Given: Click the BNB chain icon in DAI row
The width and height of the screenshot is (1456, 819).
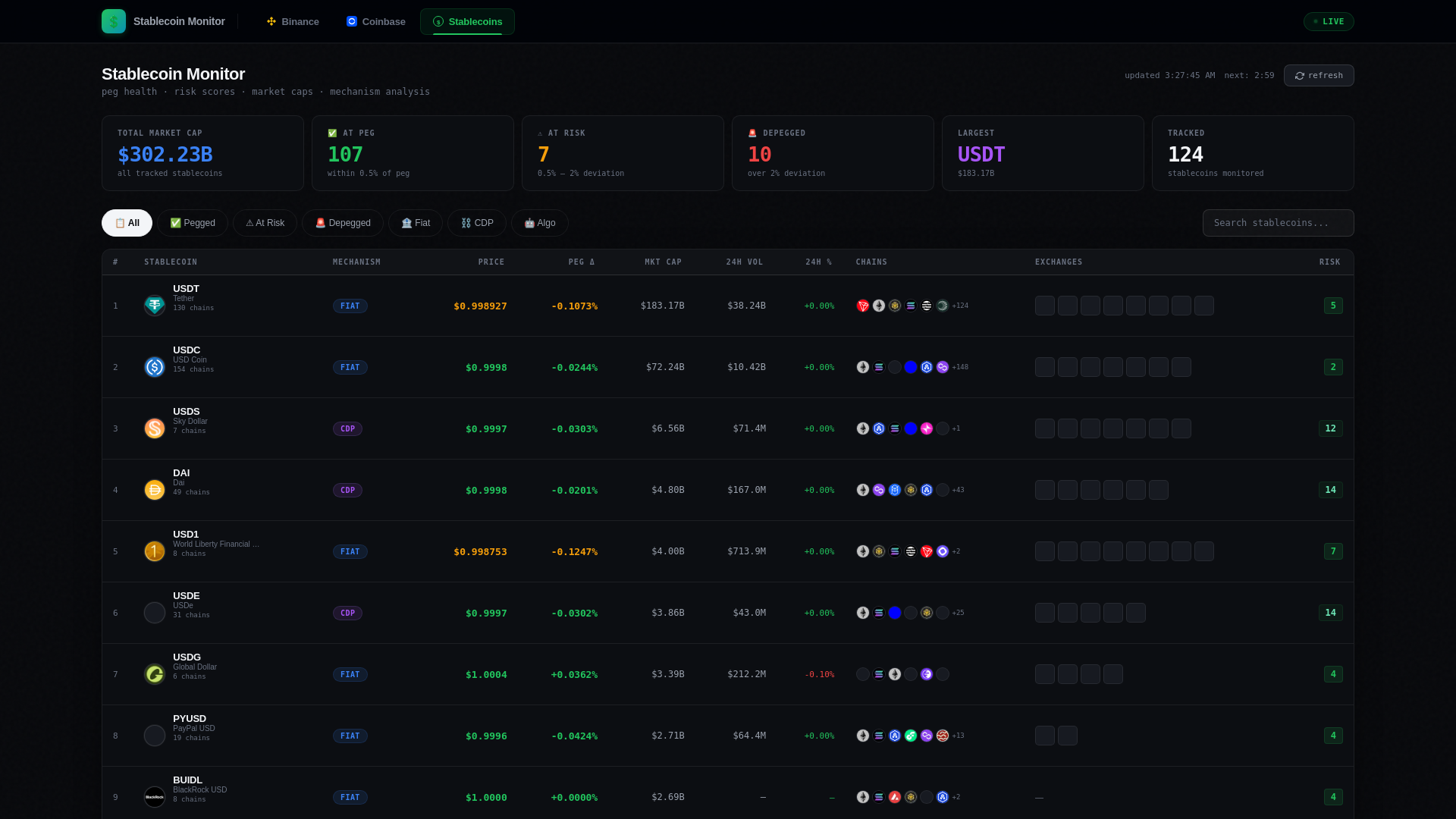Looking at the screenshot, I should click(911, 490).
